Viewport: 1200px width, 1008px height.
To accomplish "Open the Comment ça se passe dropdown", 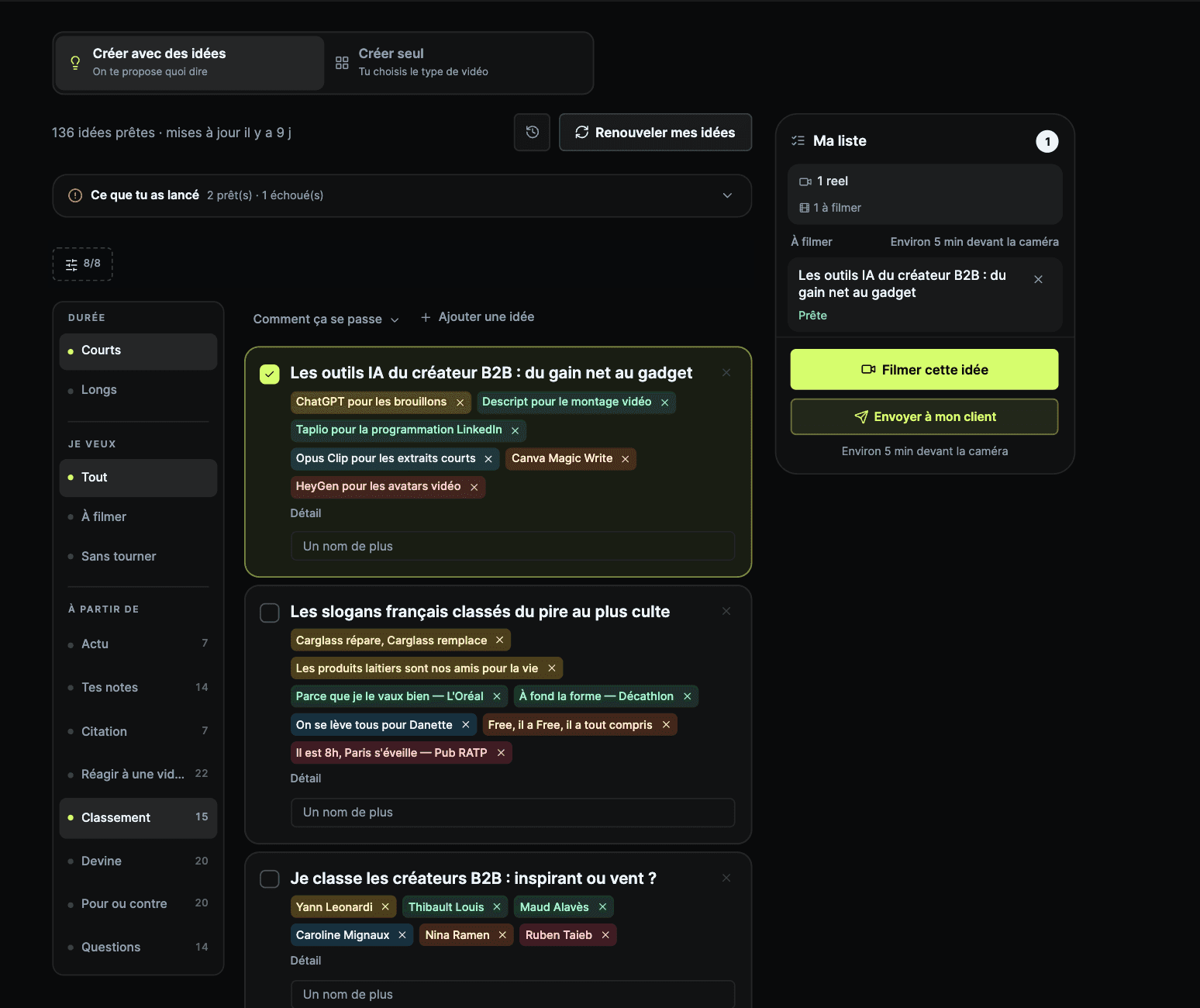I will click(x=326, y=319).
